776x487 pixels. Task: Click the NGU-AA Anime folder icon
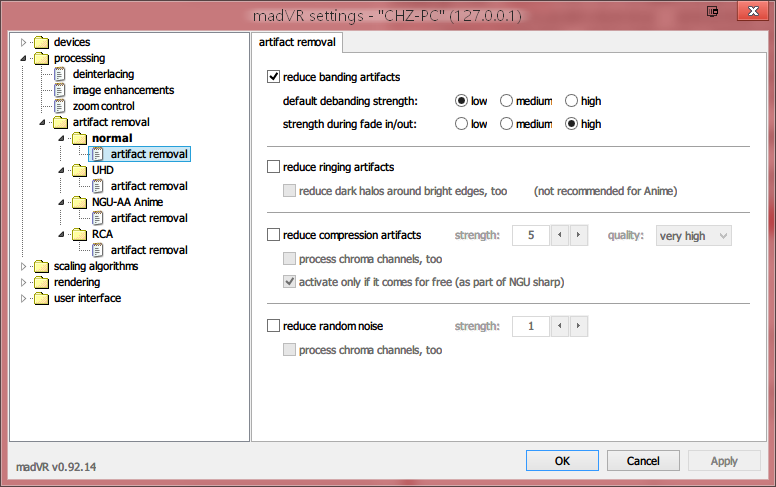pyautogui.click(x=80, y=202)
